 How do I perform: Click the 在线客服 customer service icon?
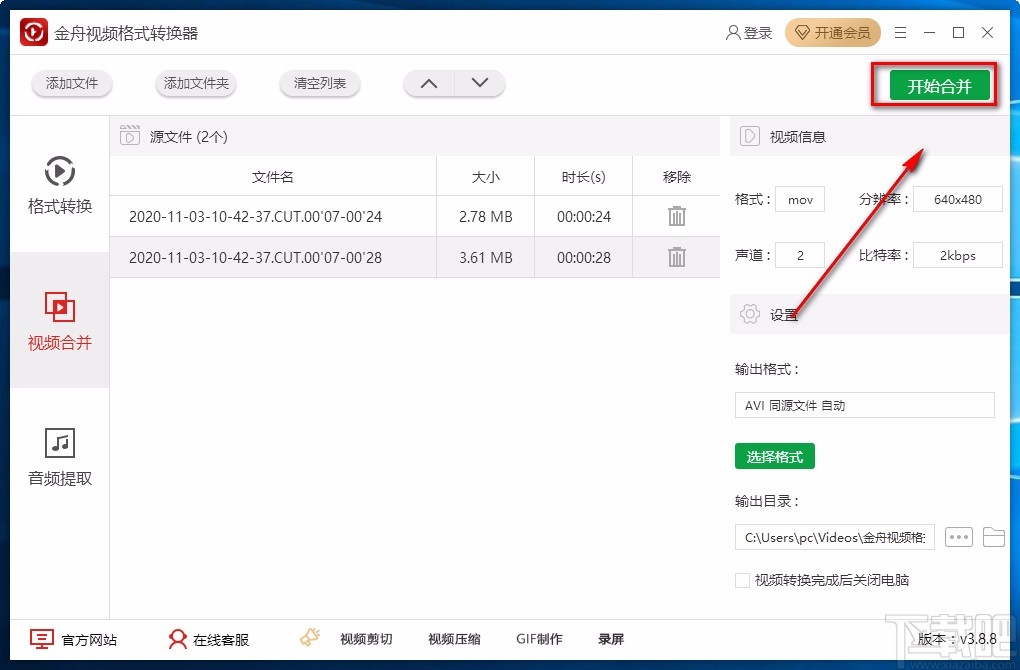pyautogui.click(x=177, y=639)
